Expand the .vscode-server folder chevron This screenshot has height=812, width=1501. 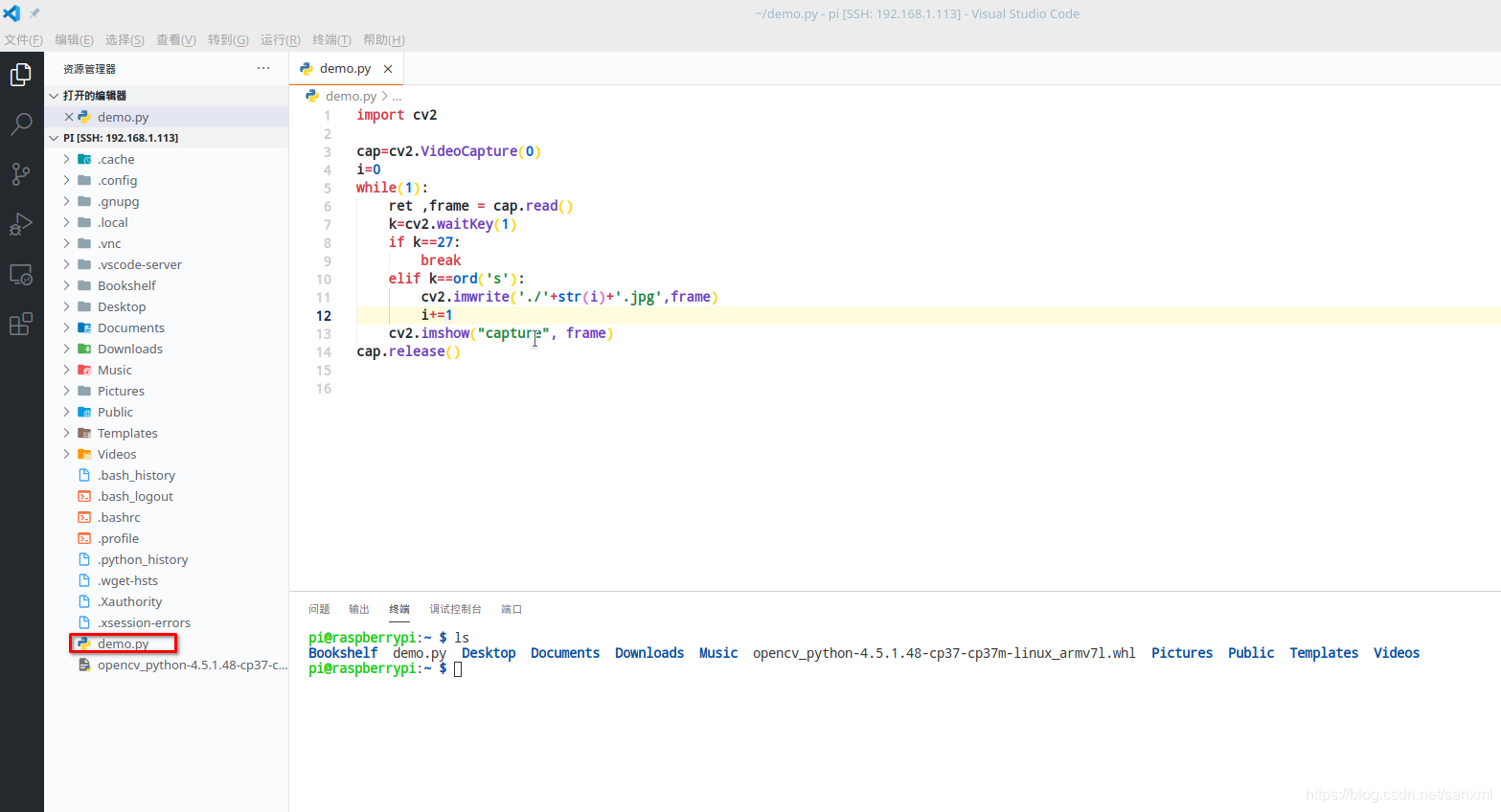[x=66, y=264]
